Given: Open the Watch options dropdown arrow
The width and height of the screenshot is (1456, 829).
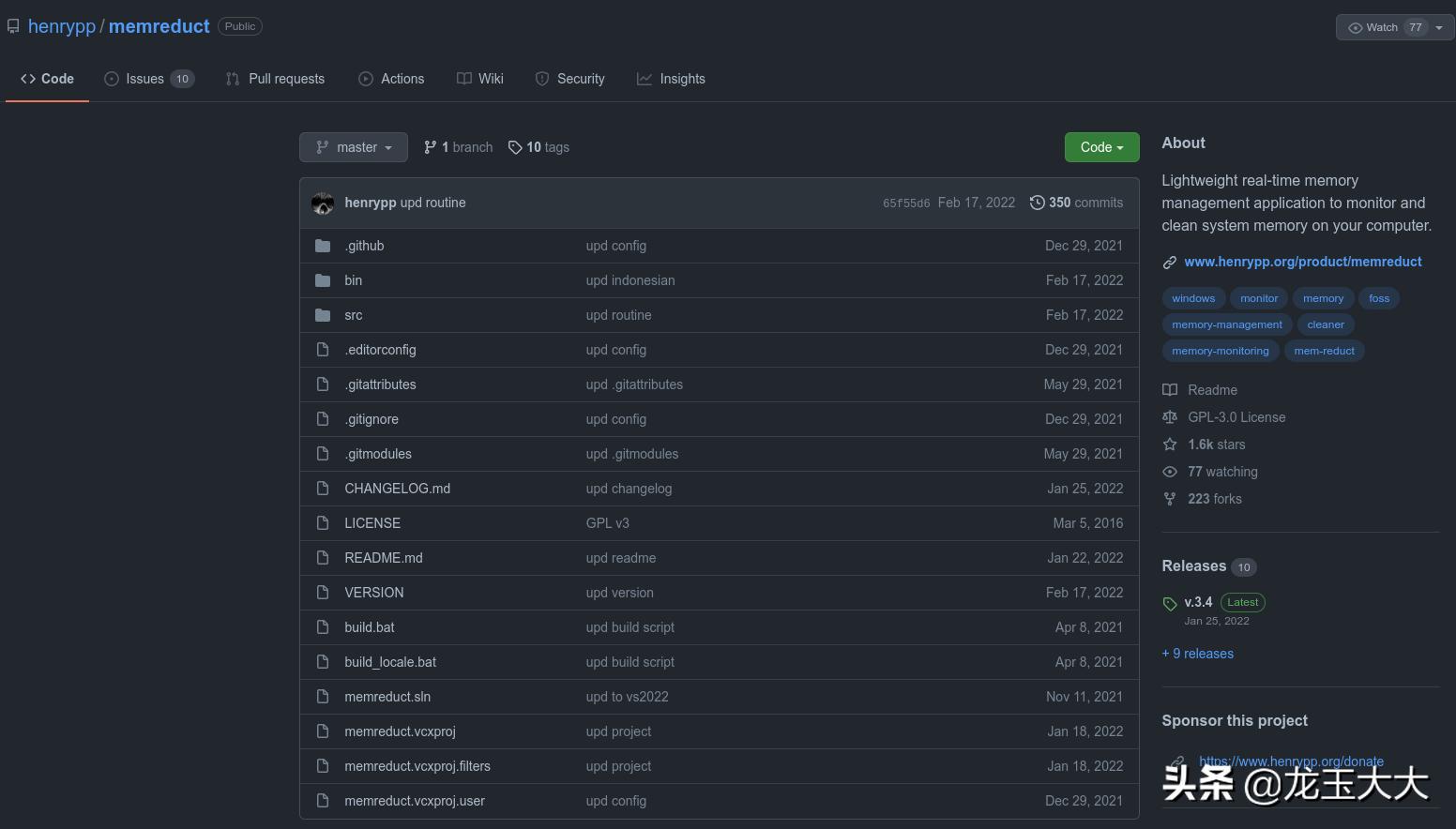Looking at the screenshot, I should point(1439,27).
